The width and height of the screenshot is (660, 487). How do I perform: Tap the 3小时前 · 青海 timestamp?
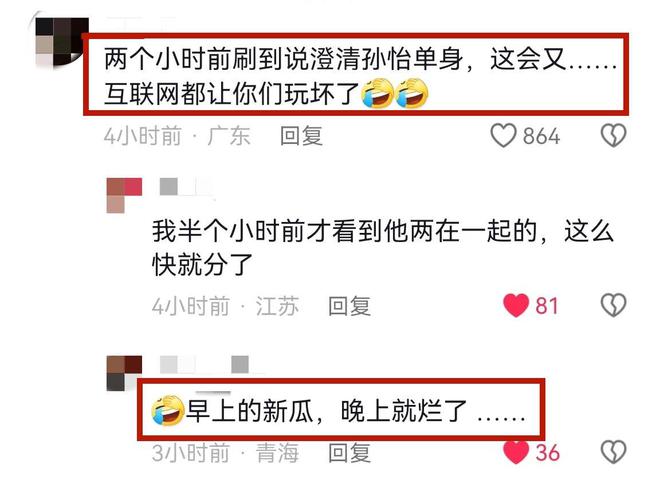tap(225, 453)
